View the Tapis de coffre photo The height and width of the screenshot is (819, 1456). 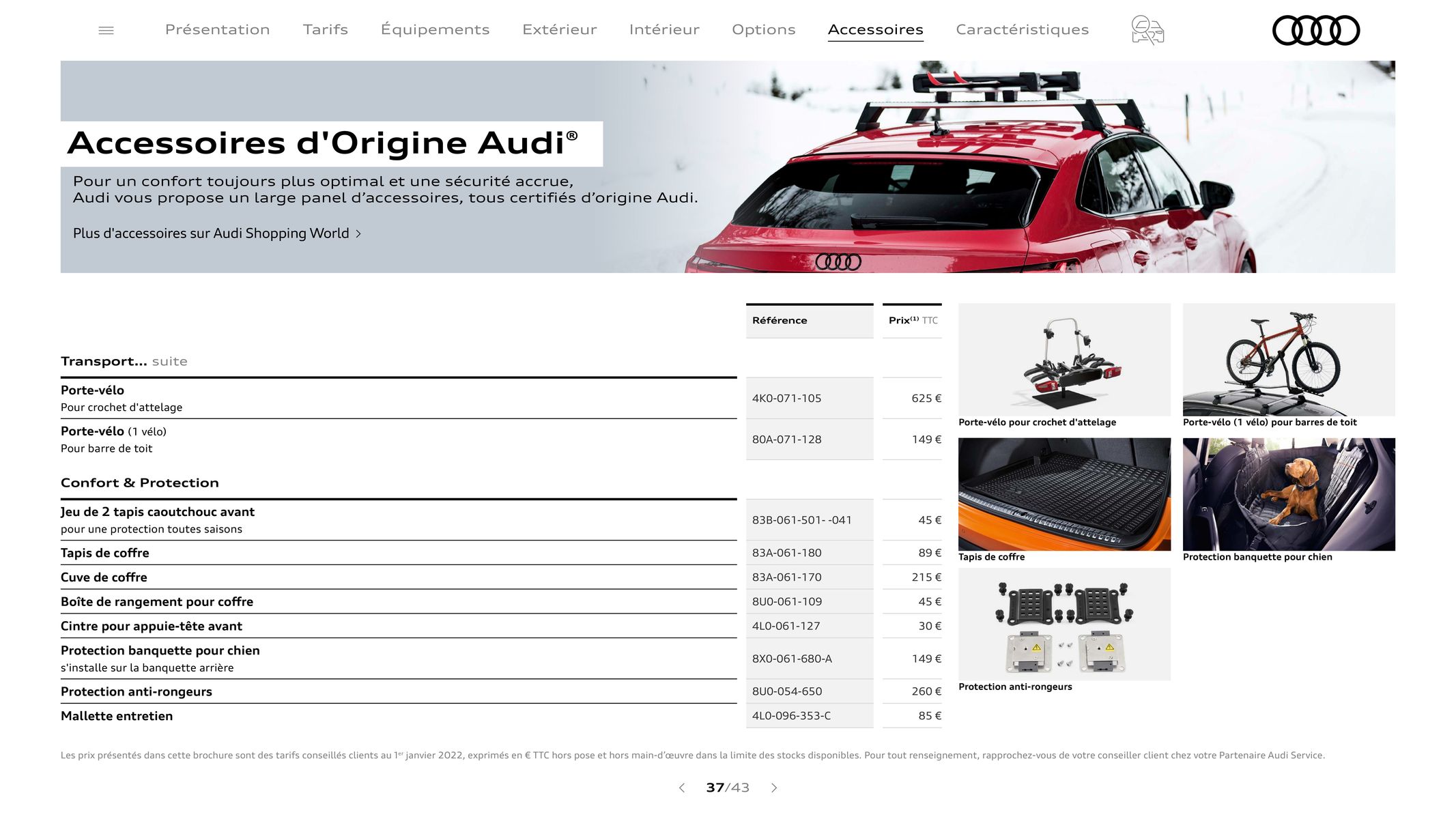pyautogui.click(x=1064, y=494)
